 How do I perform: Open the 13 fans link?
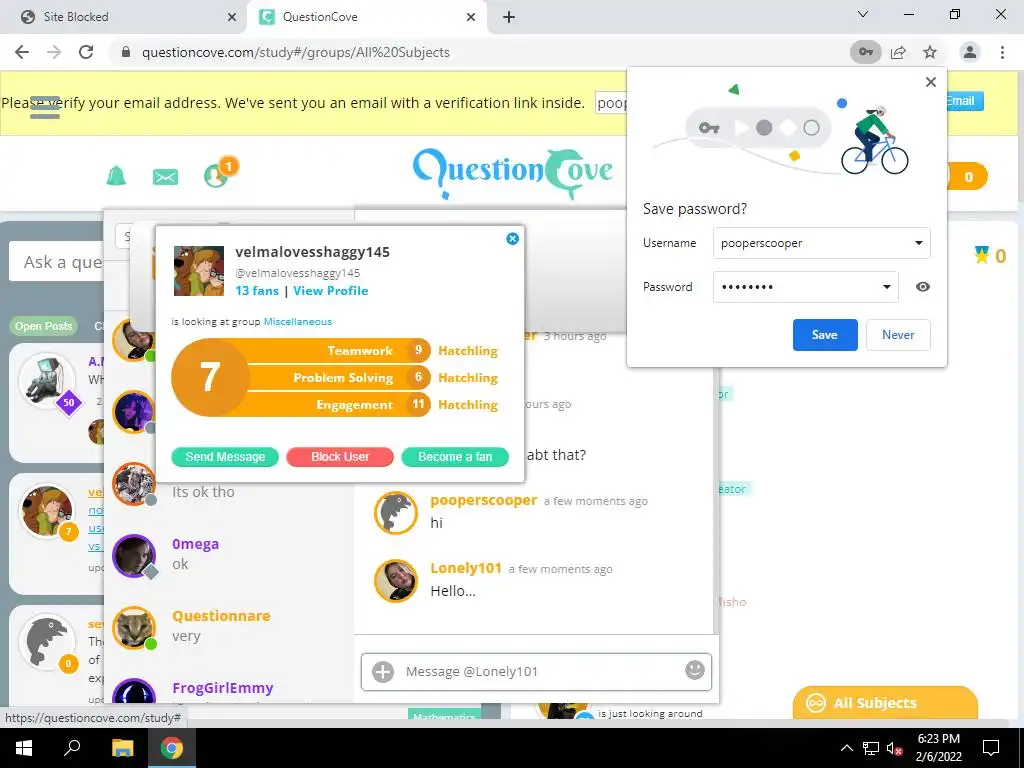point(257,291)
